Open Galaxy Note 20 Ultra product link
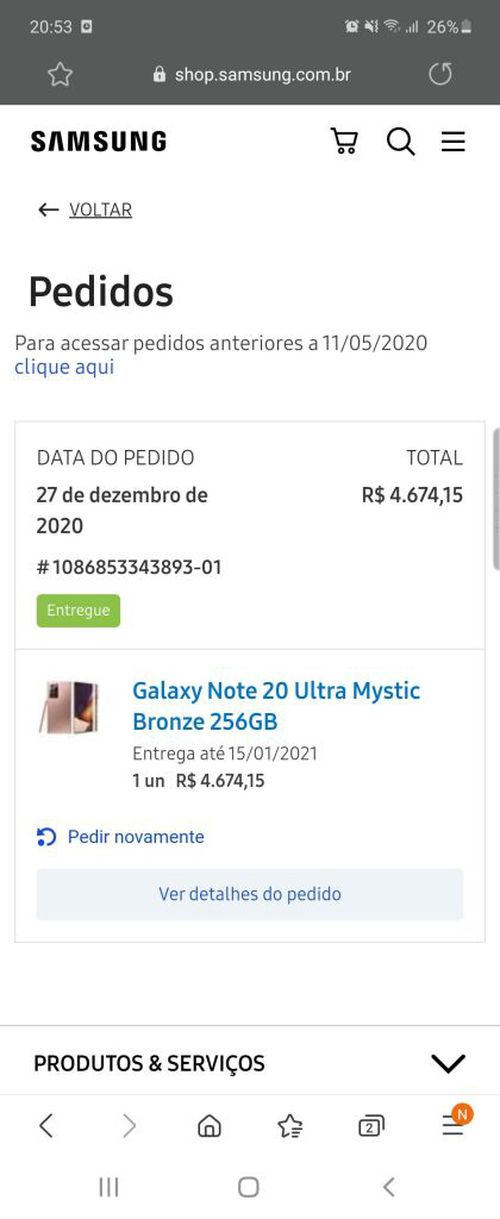 (x=276, y=706)
